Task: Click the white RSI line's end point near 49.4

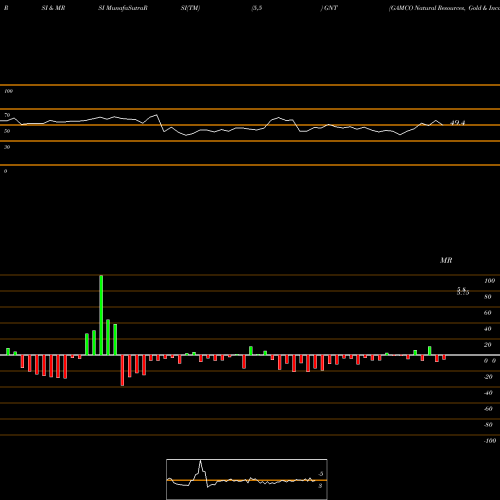Action: tap(443, 125)
